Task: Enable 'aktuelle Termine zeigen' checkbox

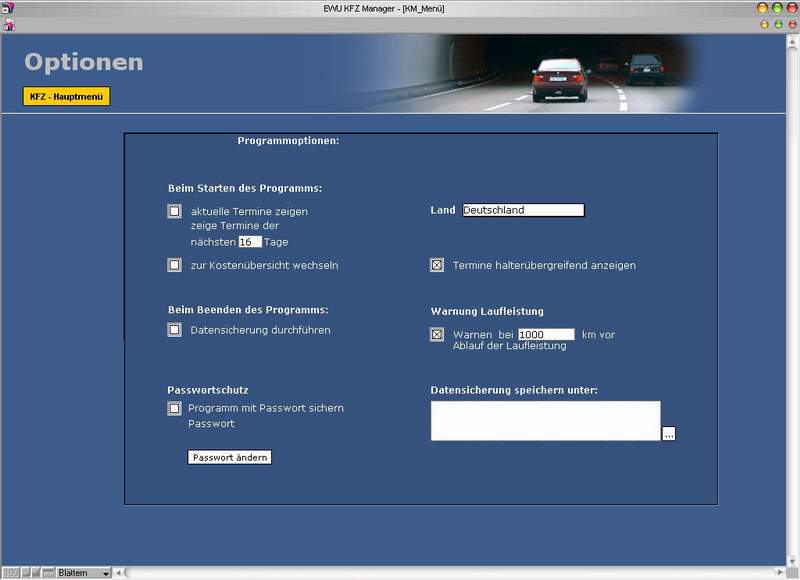Action: tap(174, 211)
